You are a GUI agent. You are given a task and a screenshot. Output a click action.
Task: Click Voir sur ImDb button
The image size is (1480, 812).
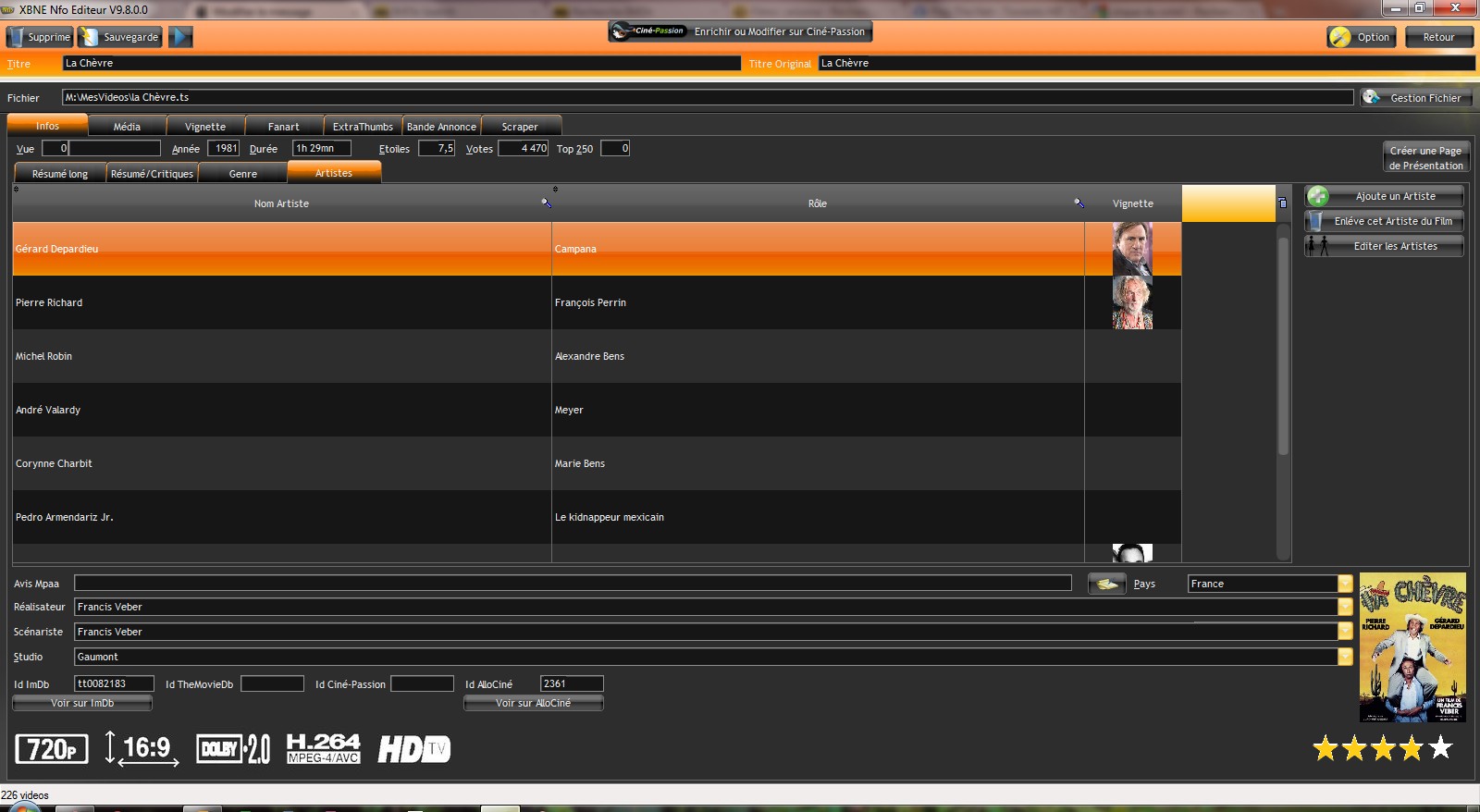pyautogui.click(x=82, y=703)
